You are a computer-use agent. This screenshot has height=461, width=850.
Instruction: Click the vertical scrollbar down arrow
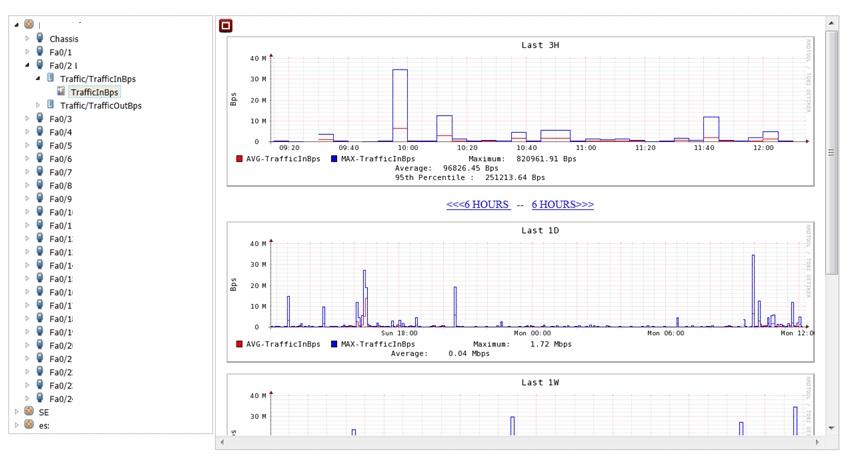831,428
